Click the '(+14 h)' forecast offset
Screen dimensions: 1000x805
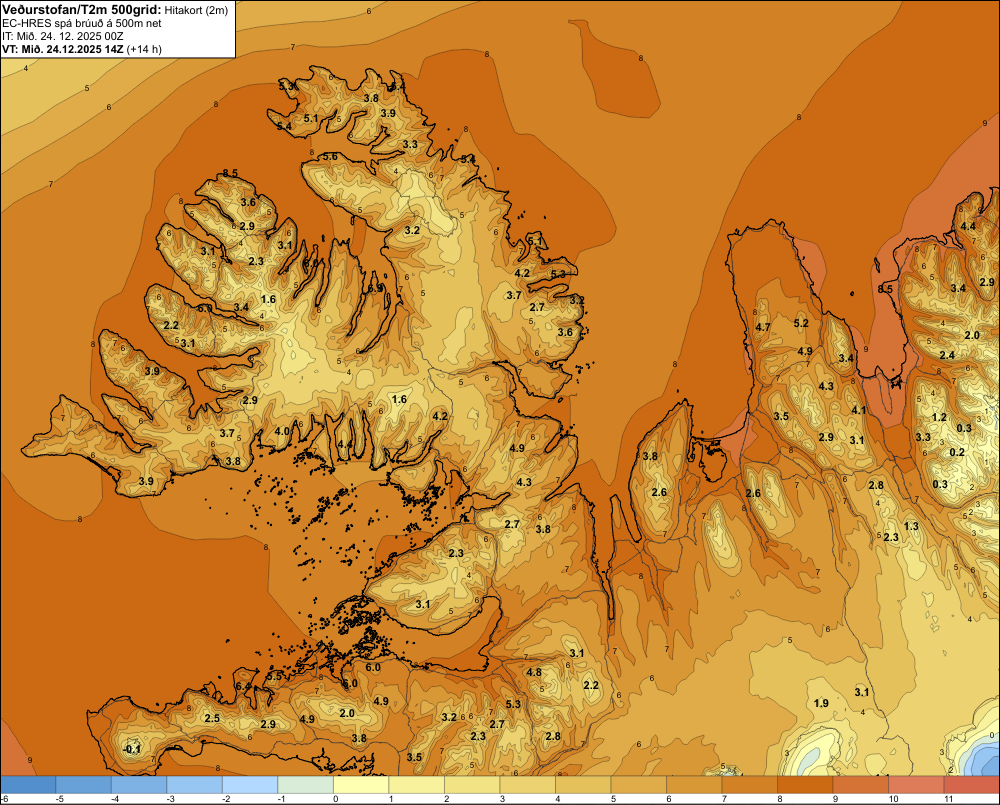pyautogui.click(x=145, y=49)
